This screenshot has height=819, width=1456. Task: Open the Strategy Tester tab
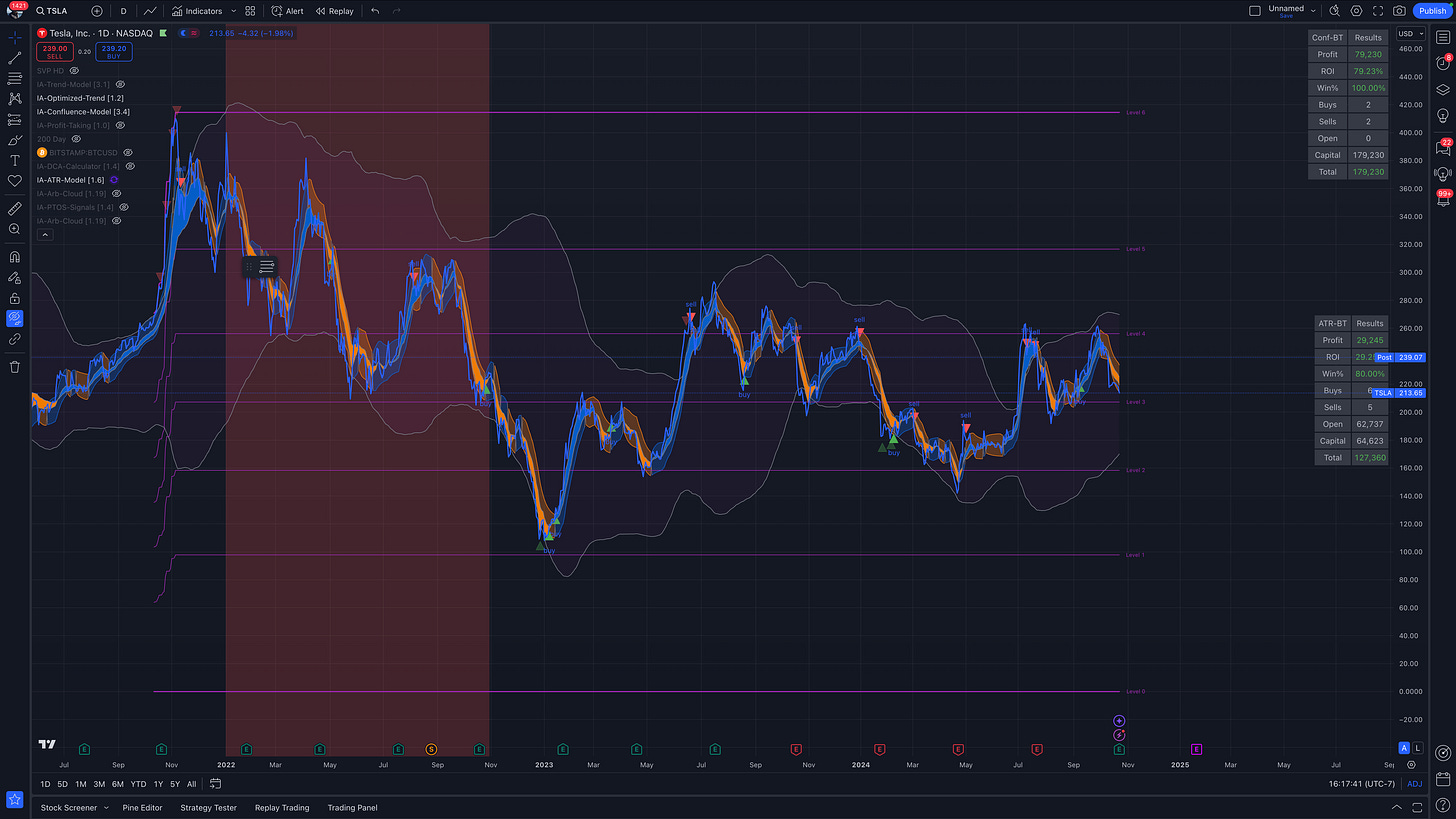click(208, 807)
